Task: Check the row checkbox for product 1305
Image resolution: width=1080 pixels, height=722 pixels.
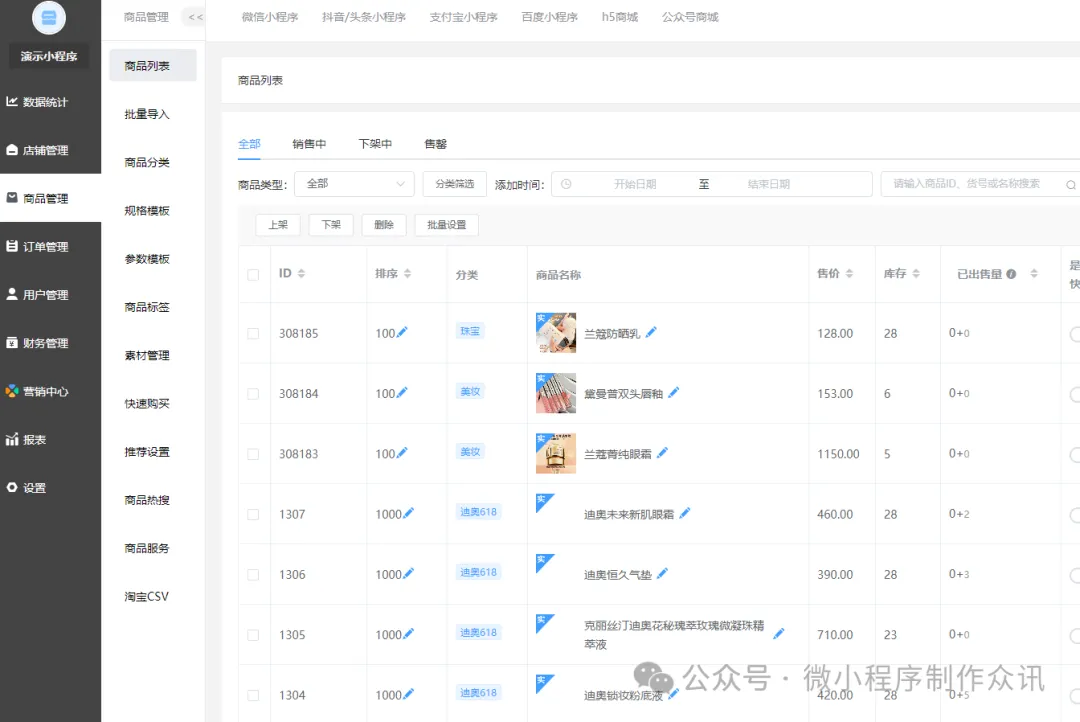Action: point(253,635)
